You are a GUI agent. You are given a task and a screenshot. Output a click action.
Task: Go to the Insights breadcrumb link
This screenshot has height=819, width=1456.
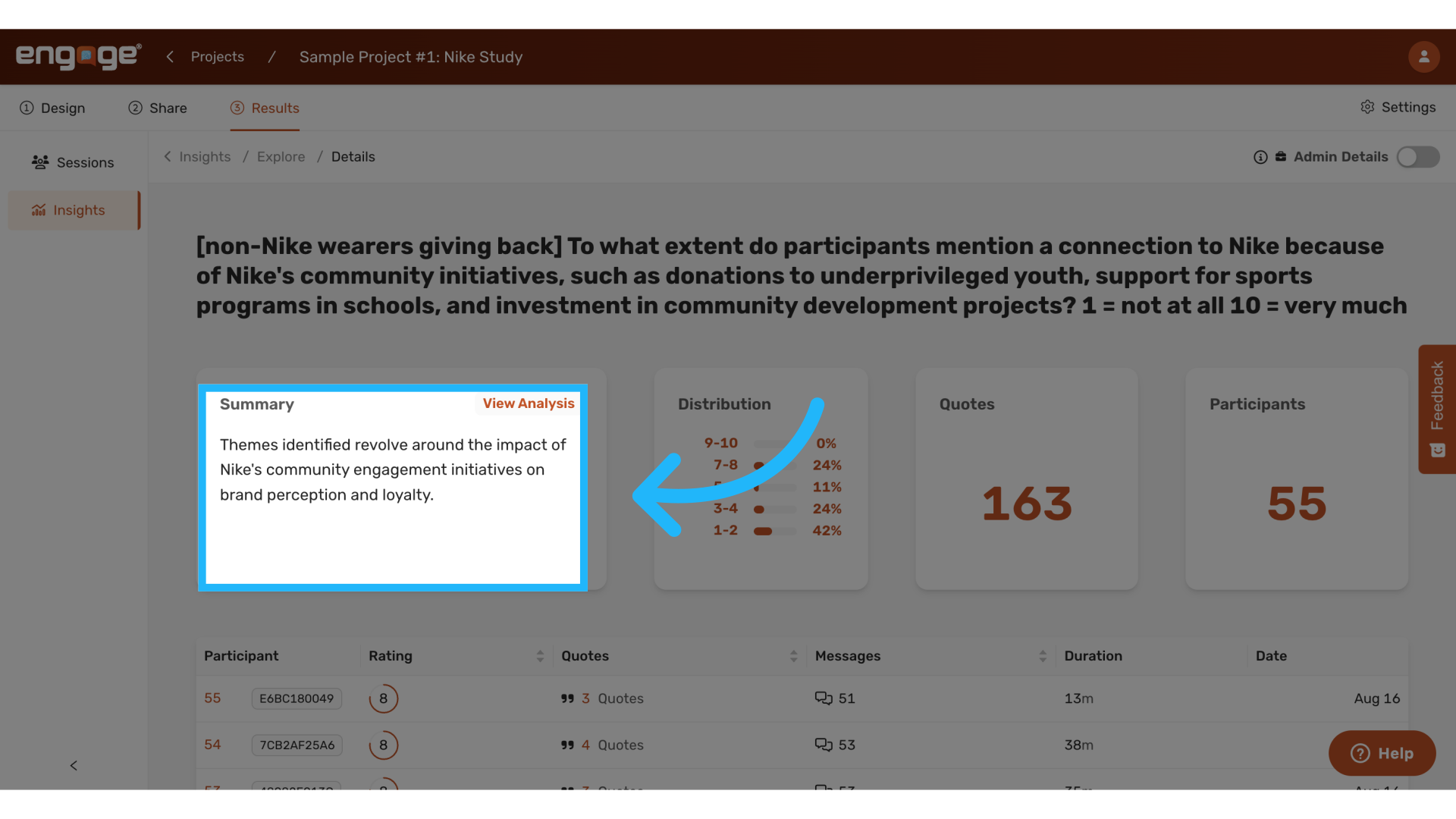pyautogui.click(x=205, y=157)
